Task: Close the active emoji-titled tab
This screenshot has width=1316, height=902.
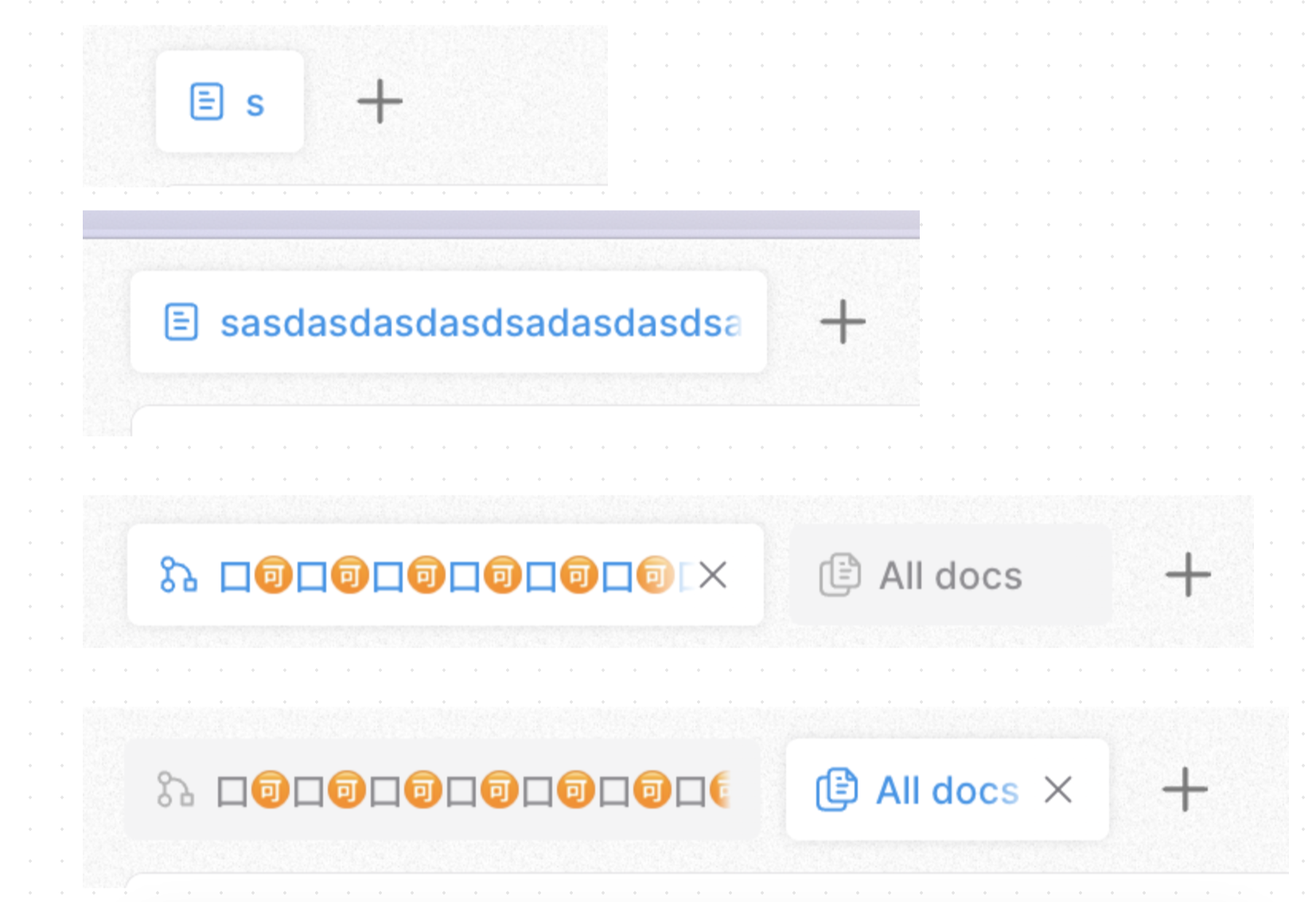Action: click(x=713, y=575)
